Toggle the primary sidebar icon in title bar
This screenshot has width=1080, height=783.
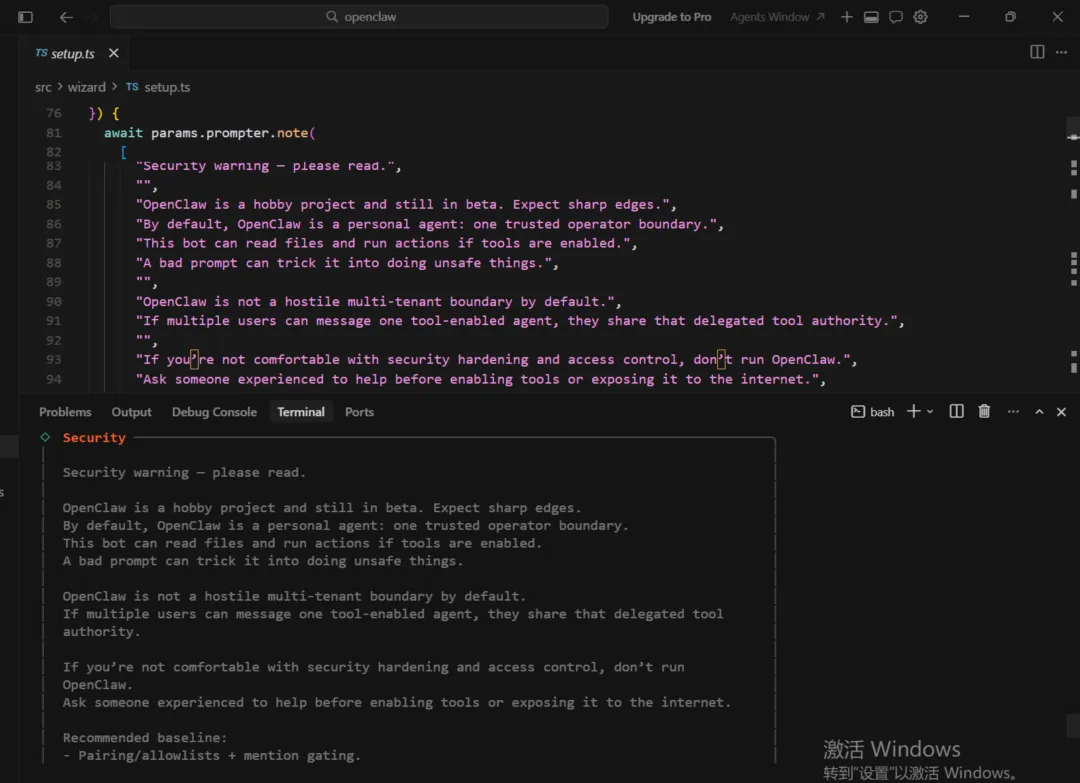click(25, 17)
